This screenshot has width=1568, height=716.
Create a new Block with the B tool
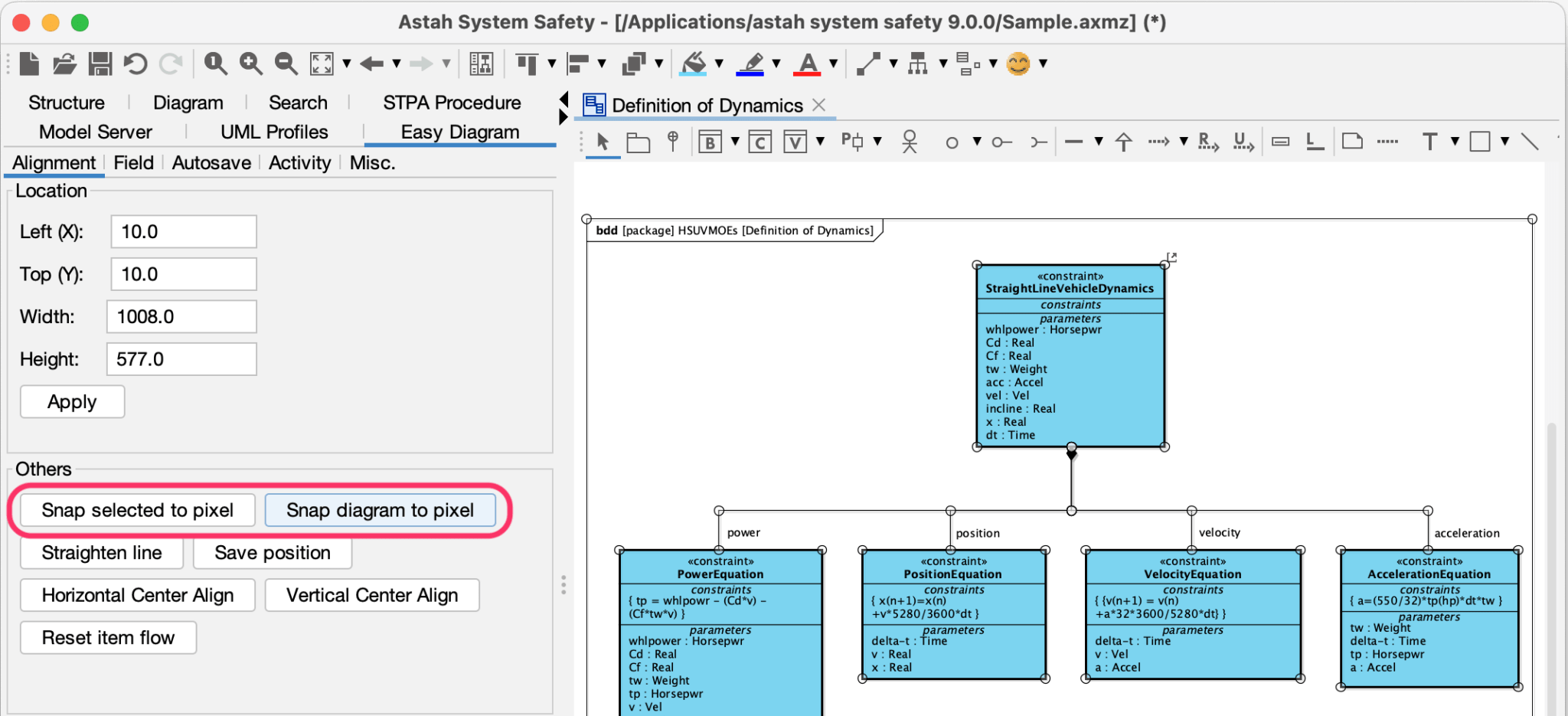pos(710,141)
